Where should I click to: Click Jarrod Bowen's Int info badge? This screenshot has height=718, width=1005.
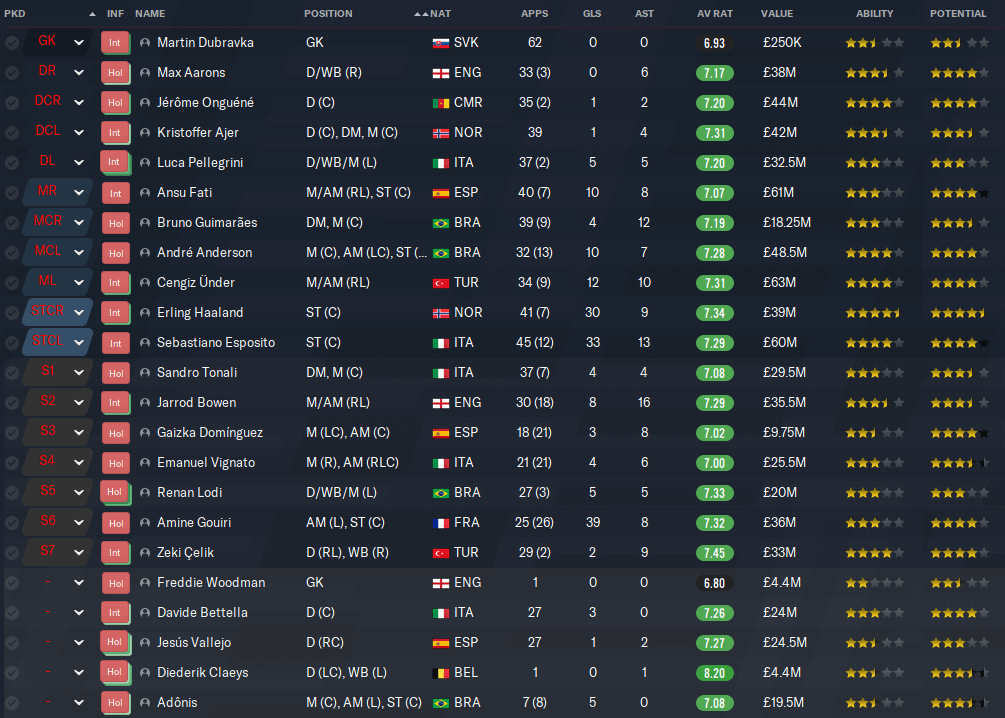[x=115, y=403]
